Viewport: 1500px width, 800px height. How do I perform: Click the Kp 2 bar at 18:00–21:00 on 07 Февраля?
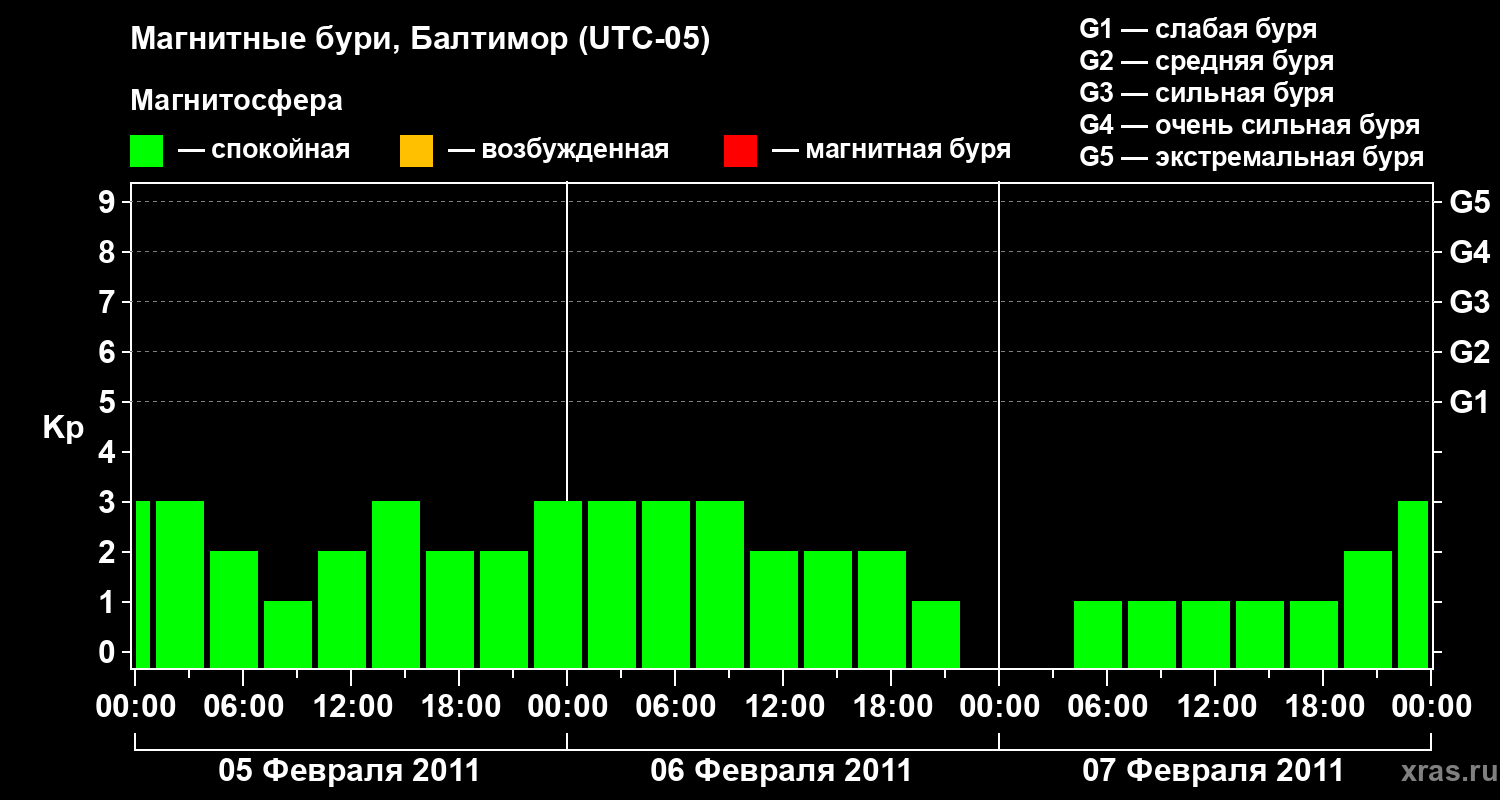point(1368,609)
